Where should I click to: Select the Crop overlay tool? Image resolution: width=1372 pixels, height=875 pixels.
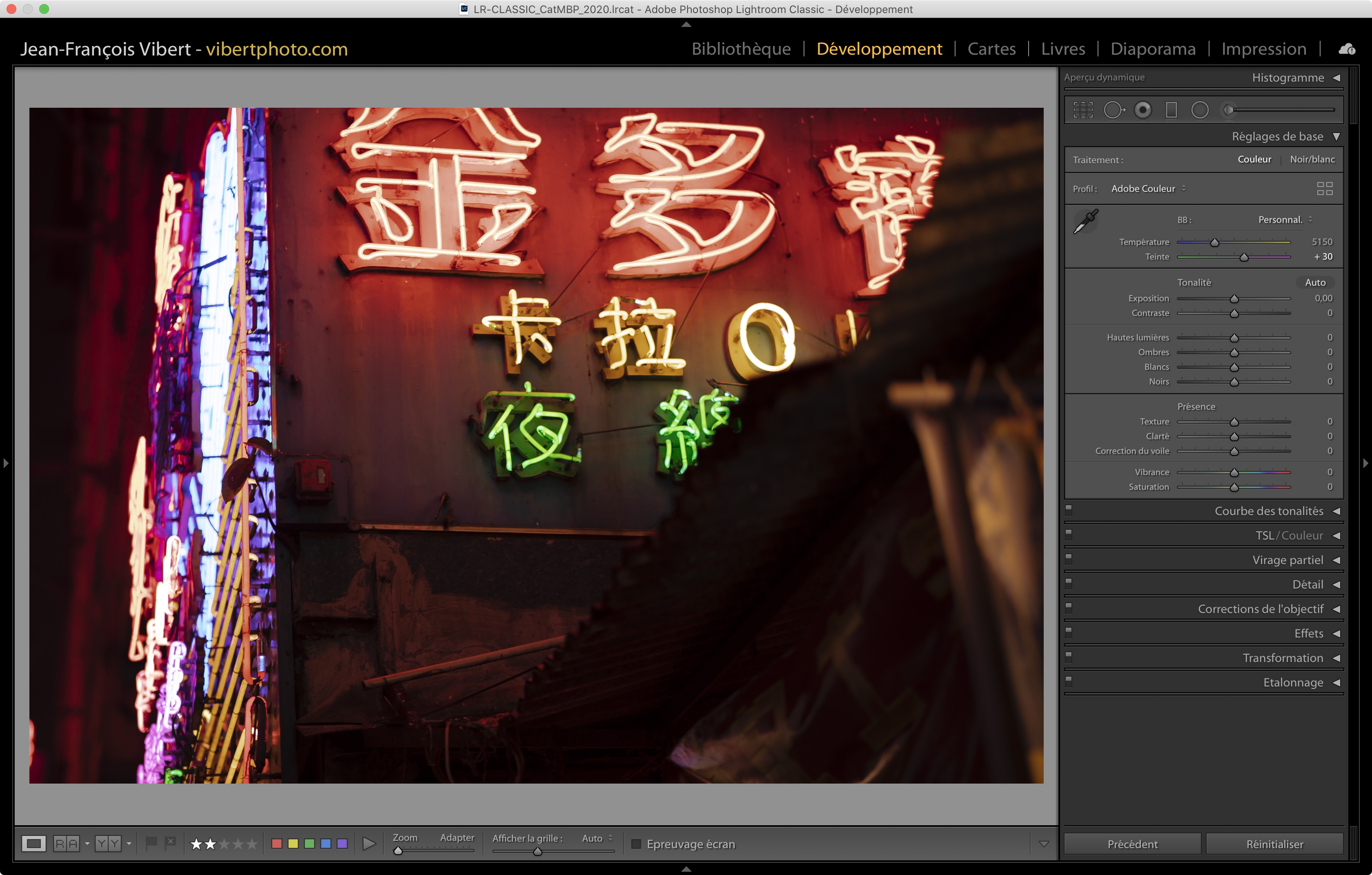coord(1082,110)
